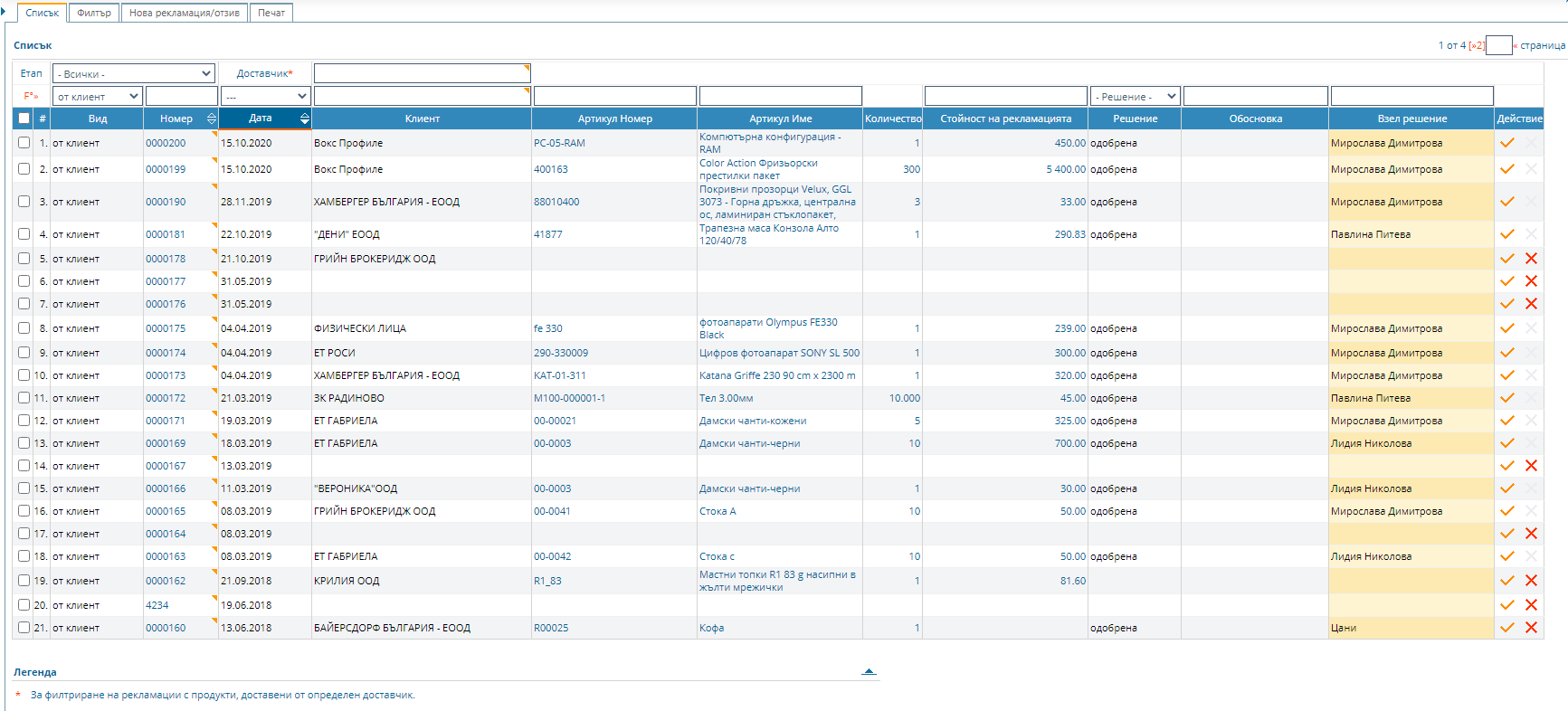Open the Печат tab
This screenshot has height=711, width=1568.
coord(271,13)
